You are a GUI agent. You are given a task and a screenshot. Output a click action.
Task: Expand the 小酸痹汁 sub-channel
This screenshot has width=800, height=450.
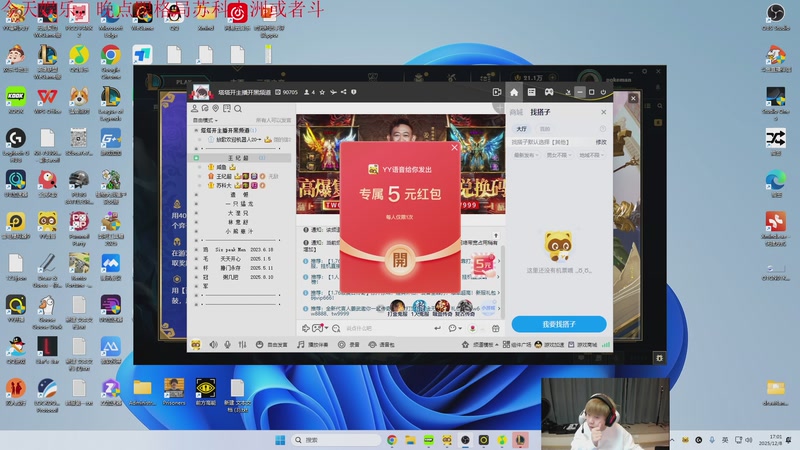(196, 232)
